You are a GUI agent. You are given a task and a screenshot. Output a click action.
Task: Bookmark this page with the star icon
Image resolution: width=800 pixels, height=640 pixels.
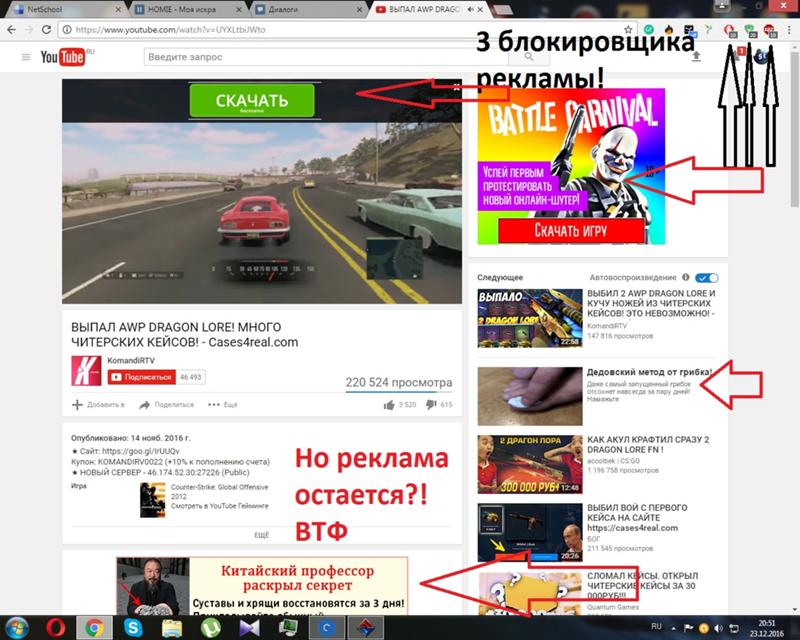(628, 30)
